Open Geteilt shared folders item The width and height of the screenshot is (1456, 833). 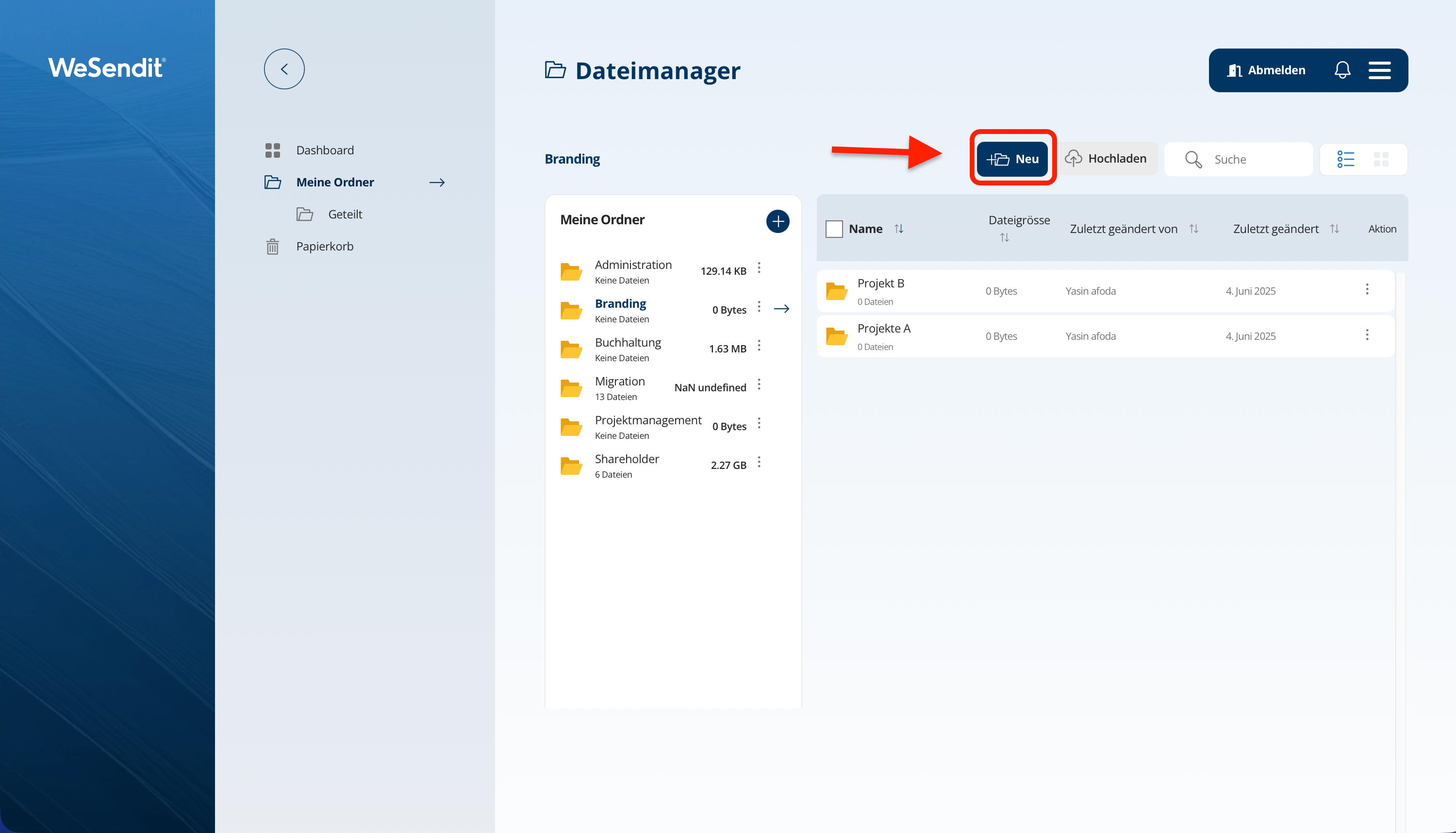click(x=344, y=214)
